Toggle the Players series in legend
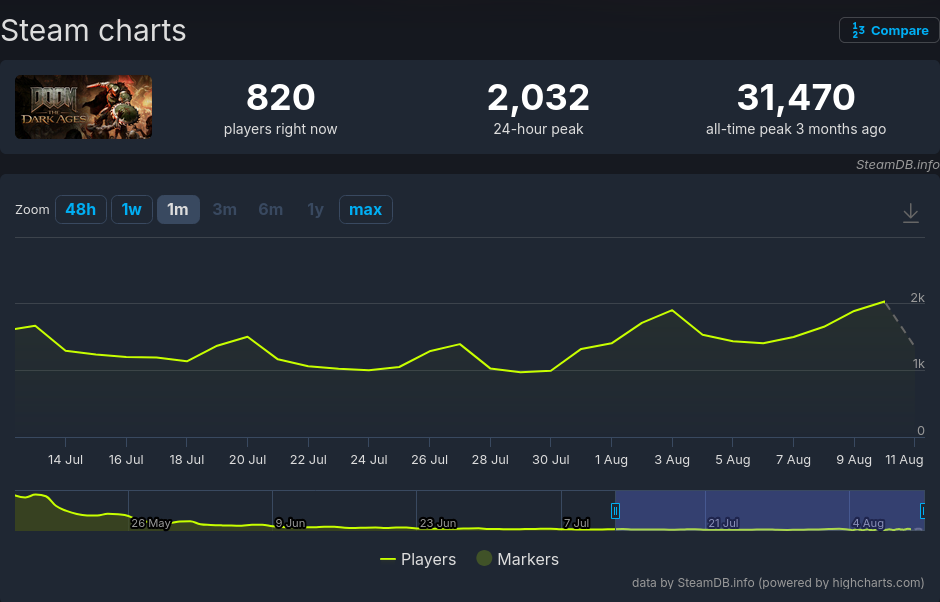The width and height of the screenshot is (940, 602). [418, 559]
